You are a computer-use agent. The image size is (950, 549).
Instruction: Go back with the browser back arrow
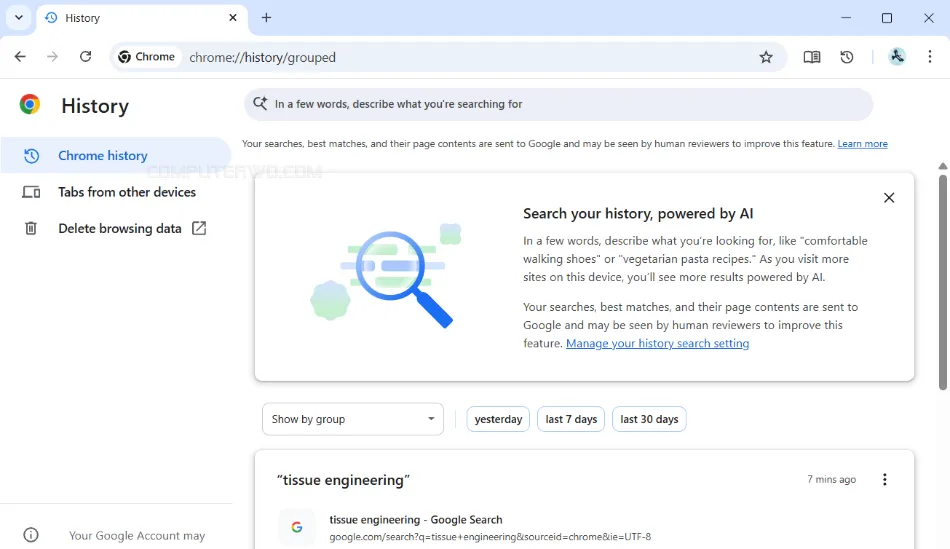[20, 57]
